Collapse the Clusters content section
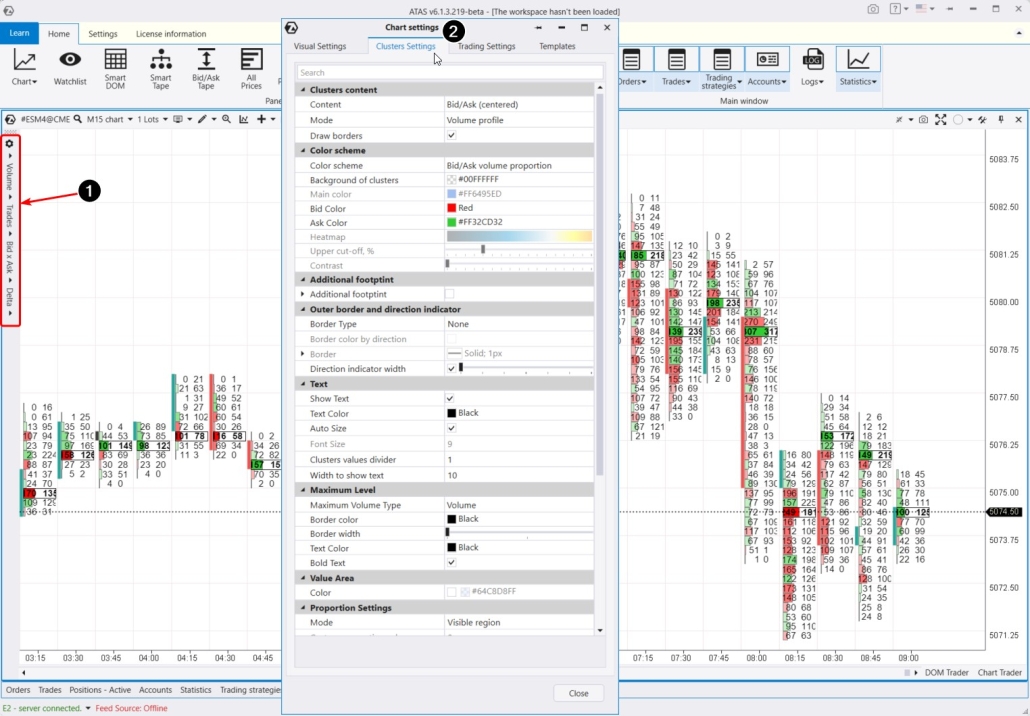 pos(303,89)
